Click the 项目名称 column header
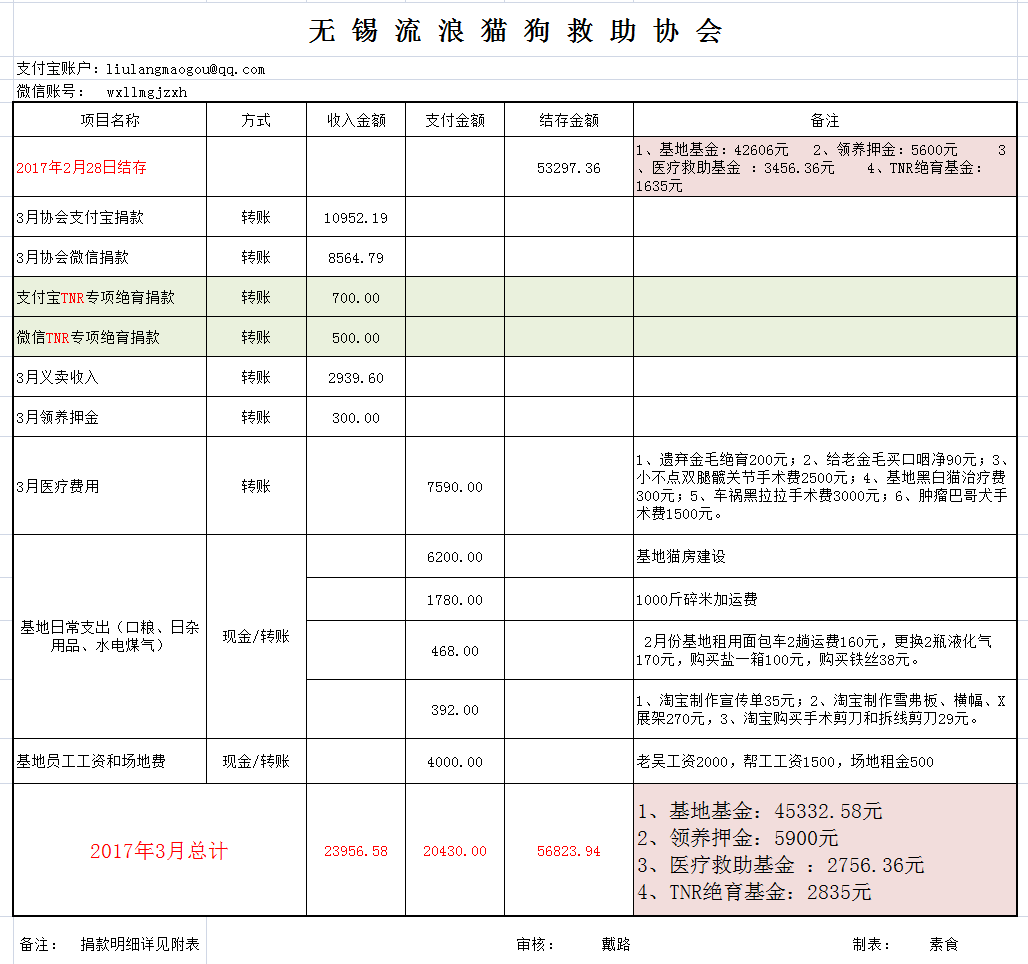 tap(110, 120)
